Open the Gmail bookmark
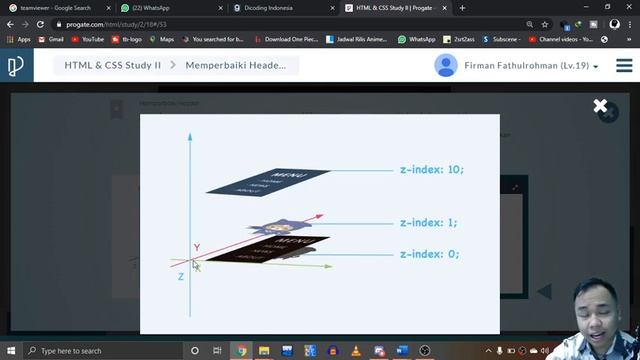Viewport: 640px width, 360px height. (51, 39)
